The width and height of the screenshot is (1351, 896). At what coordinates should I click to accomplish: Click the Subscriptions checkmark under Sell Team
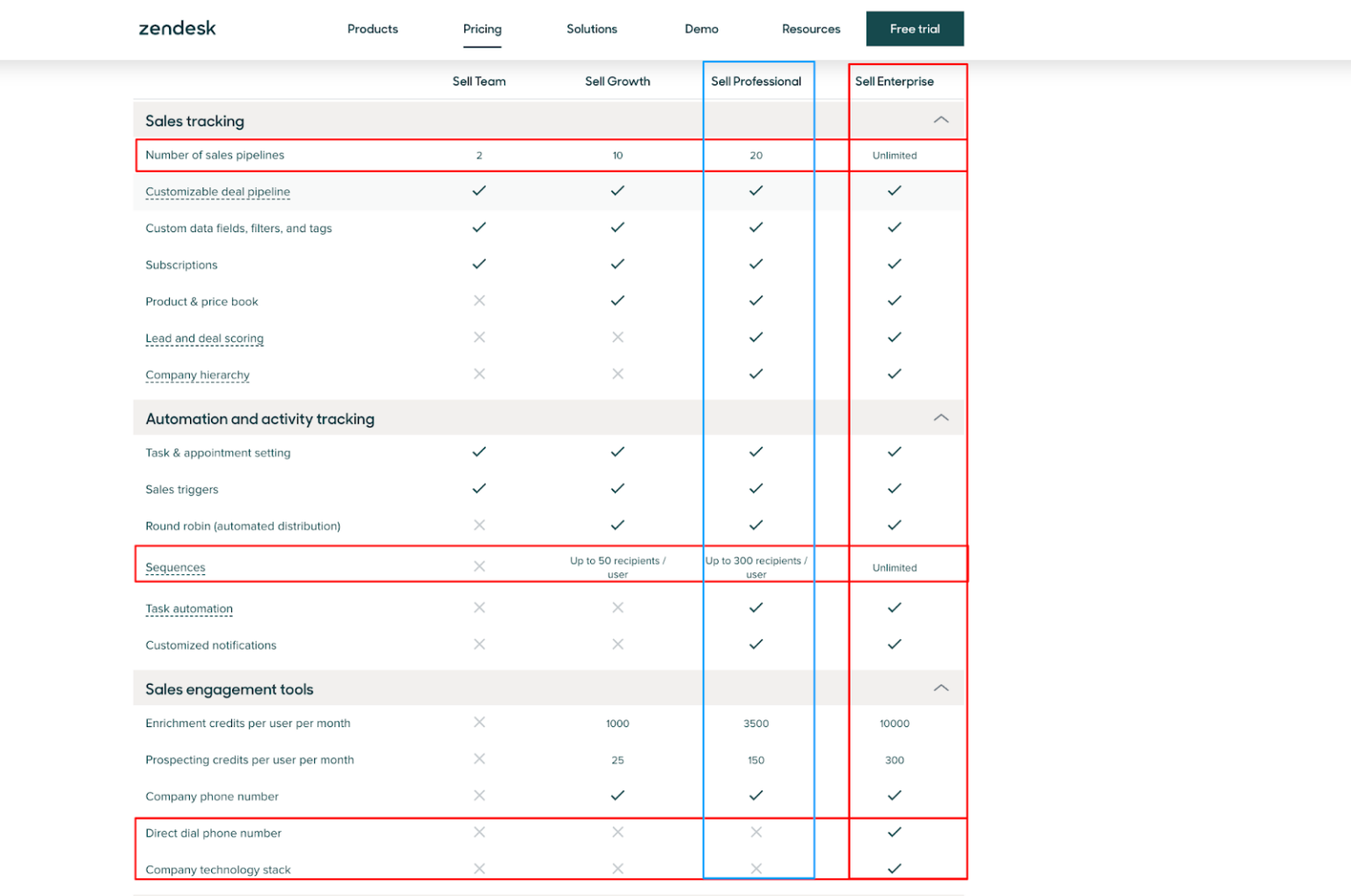click(x=479, y=264)
